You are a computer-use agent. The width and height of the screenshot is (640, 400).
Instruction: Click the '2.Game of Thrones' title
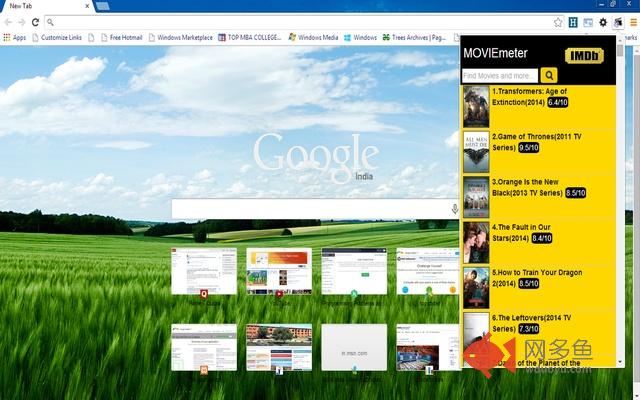[x=537, y=142]
